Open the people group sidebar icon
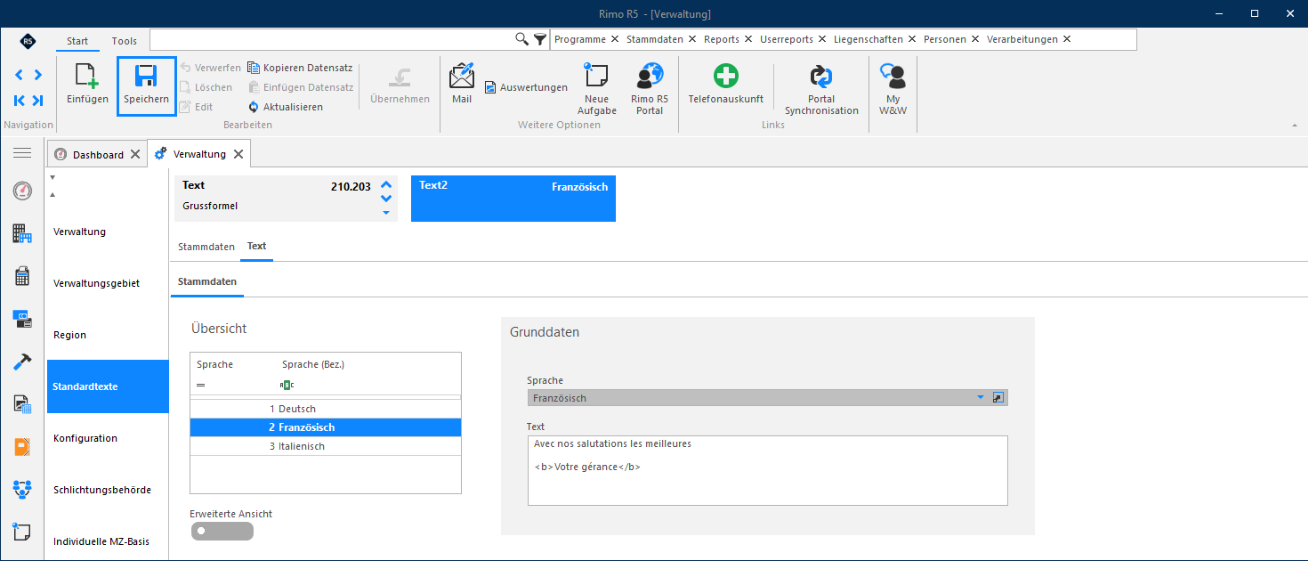The height and width of the screenshot is (561, 1309). 22,490
